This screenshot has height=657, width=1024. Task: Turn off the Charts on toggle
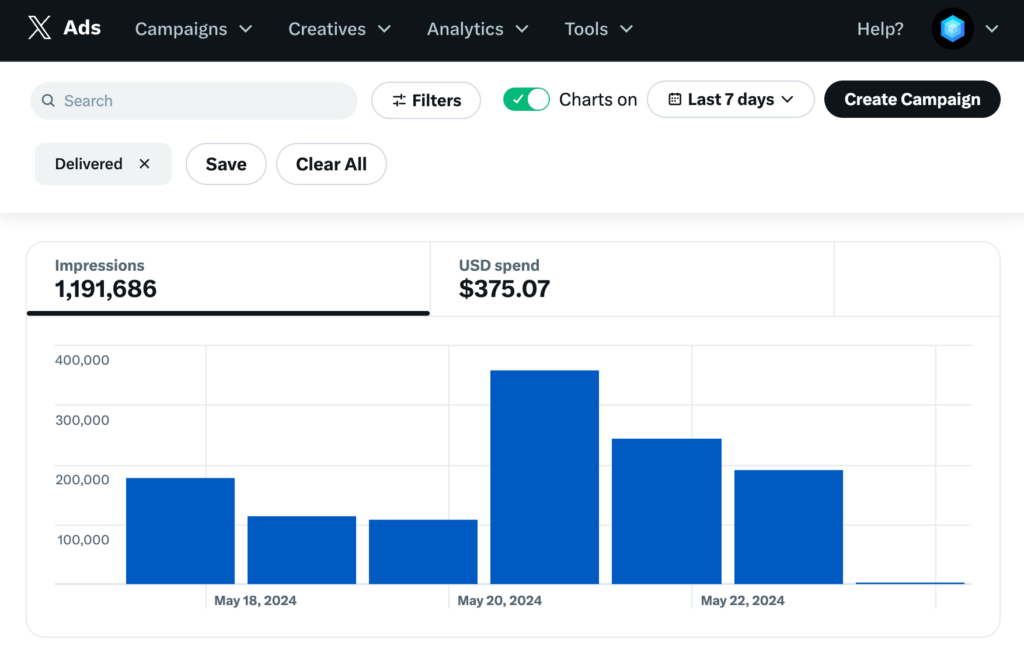point(526,99)
